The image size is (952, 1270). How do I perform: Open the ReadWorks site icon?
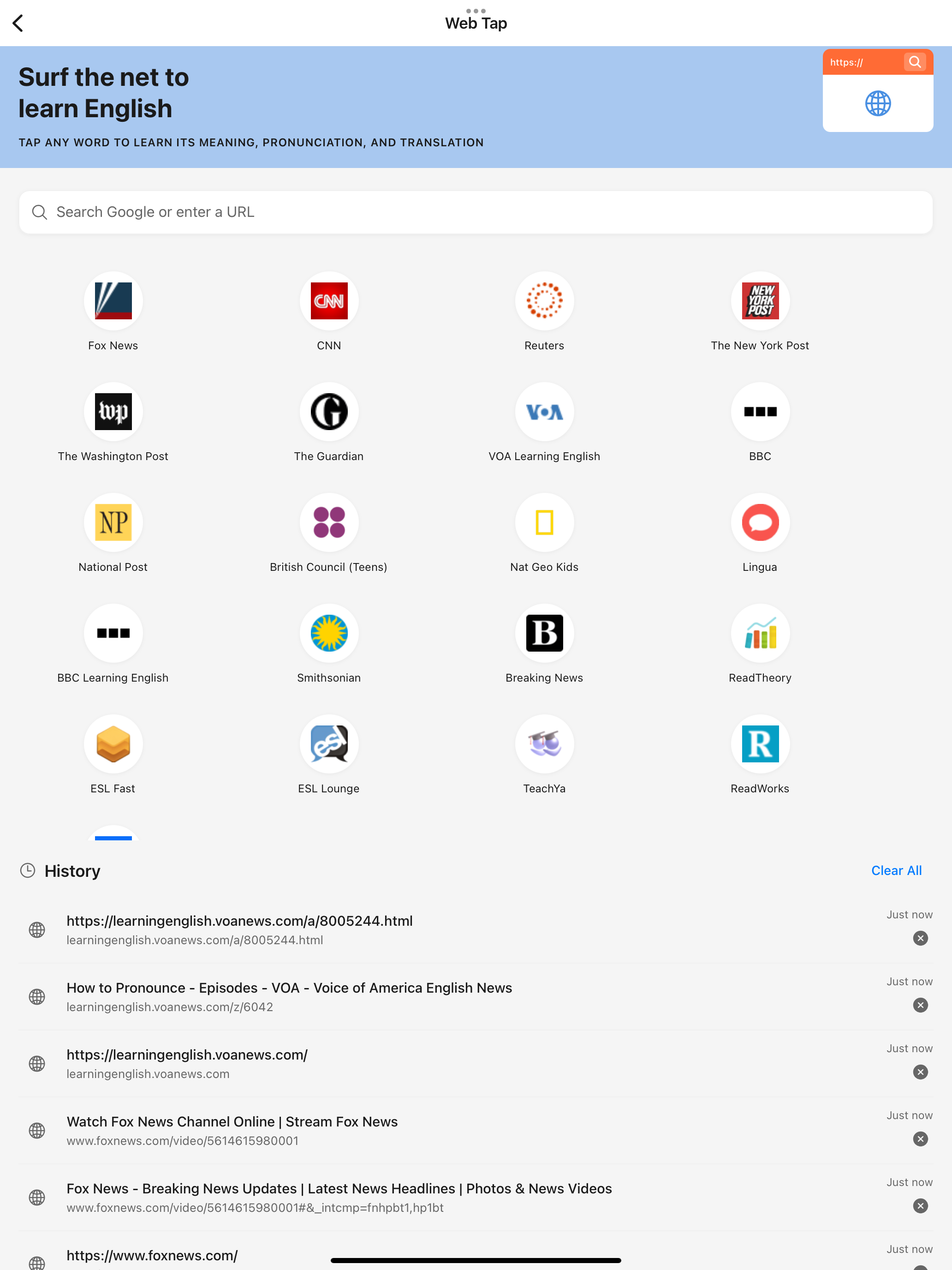pos(760,744)
